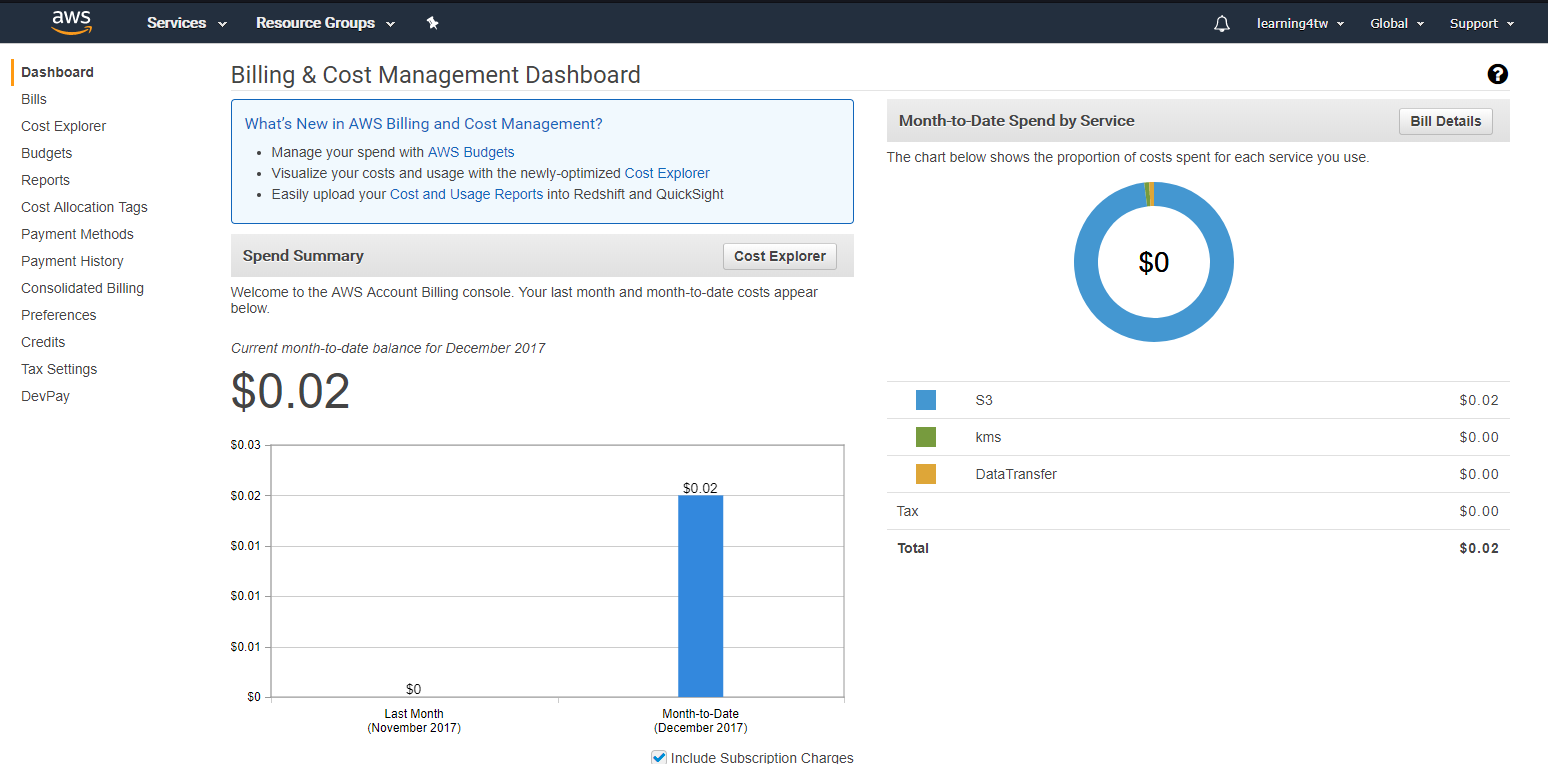Click the December 2017 month-to-date bar
Viewport: 1548px width, 764px height.
tap(700, 595)
